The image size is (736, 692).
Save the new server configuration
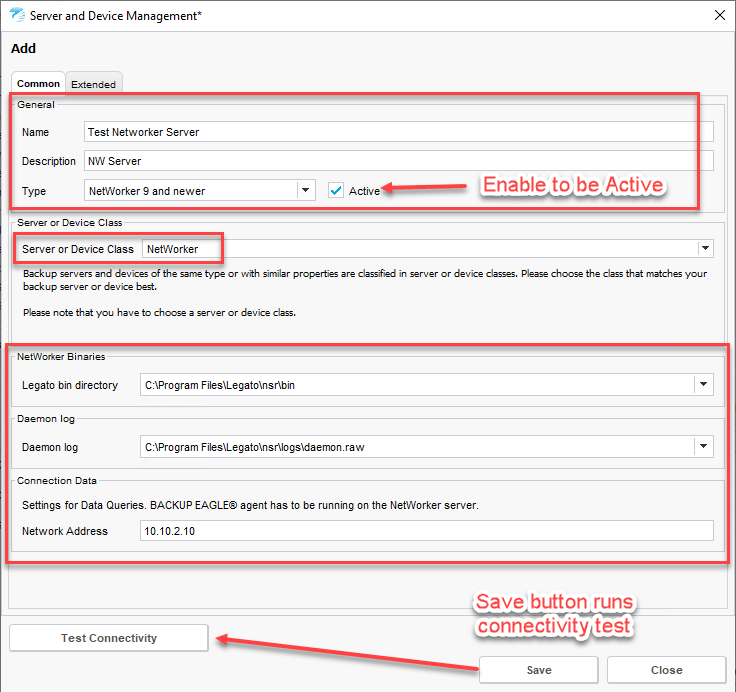(x=538, y=670)
